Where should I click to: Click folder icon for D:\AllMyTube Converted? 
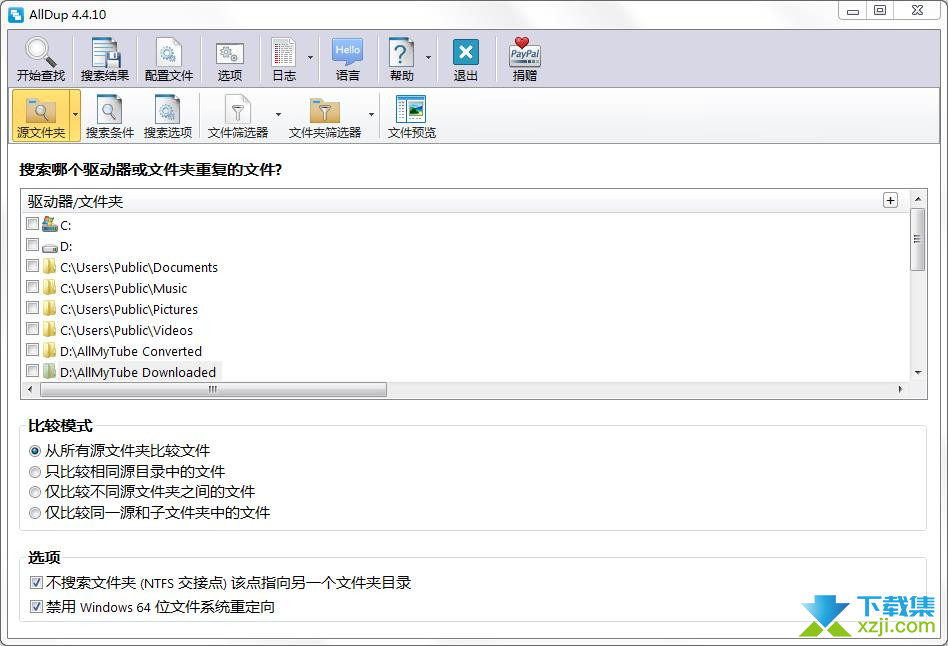coord(50,351)
